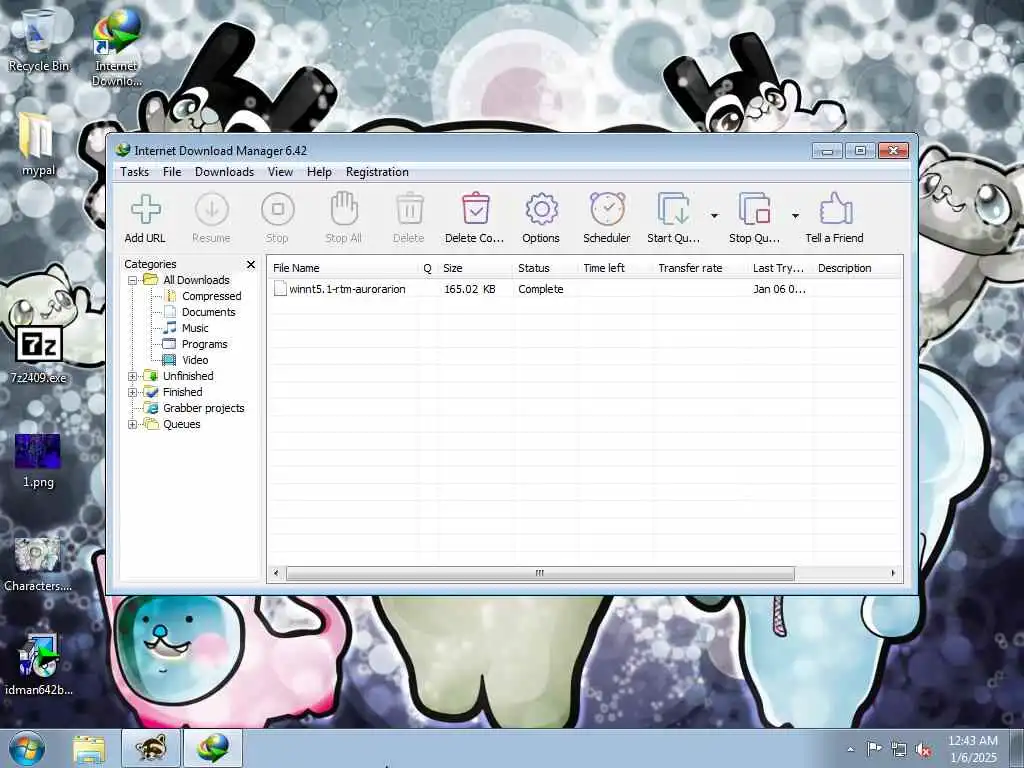Open the Scheduler clock icon
The height and width of the screenshot is (768, 1024).
tap(607, 209)
